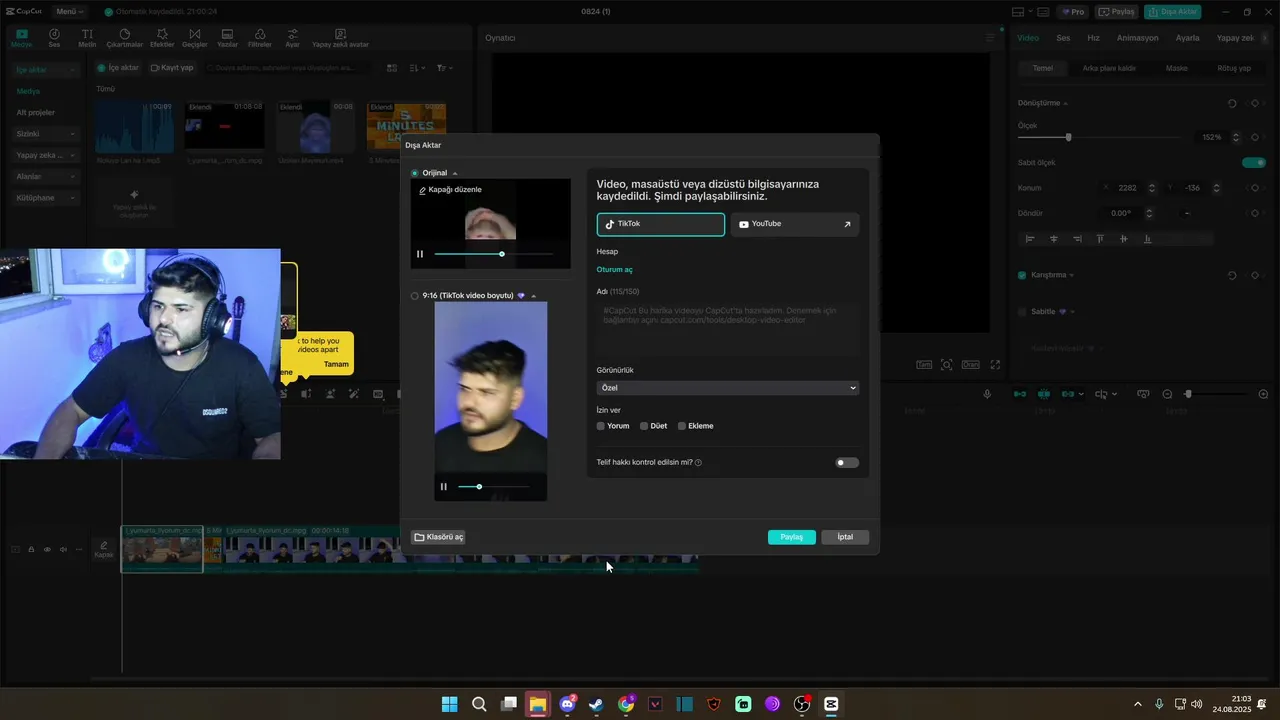This screenshot has width=1280, height=720.
Task: Enable the Sabitle checkbox
Action: point(1022,312)
